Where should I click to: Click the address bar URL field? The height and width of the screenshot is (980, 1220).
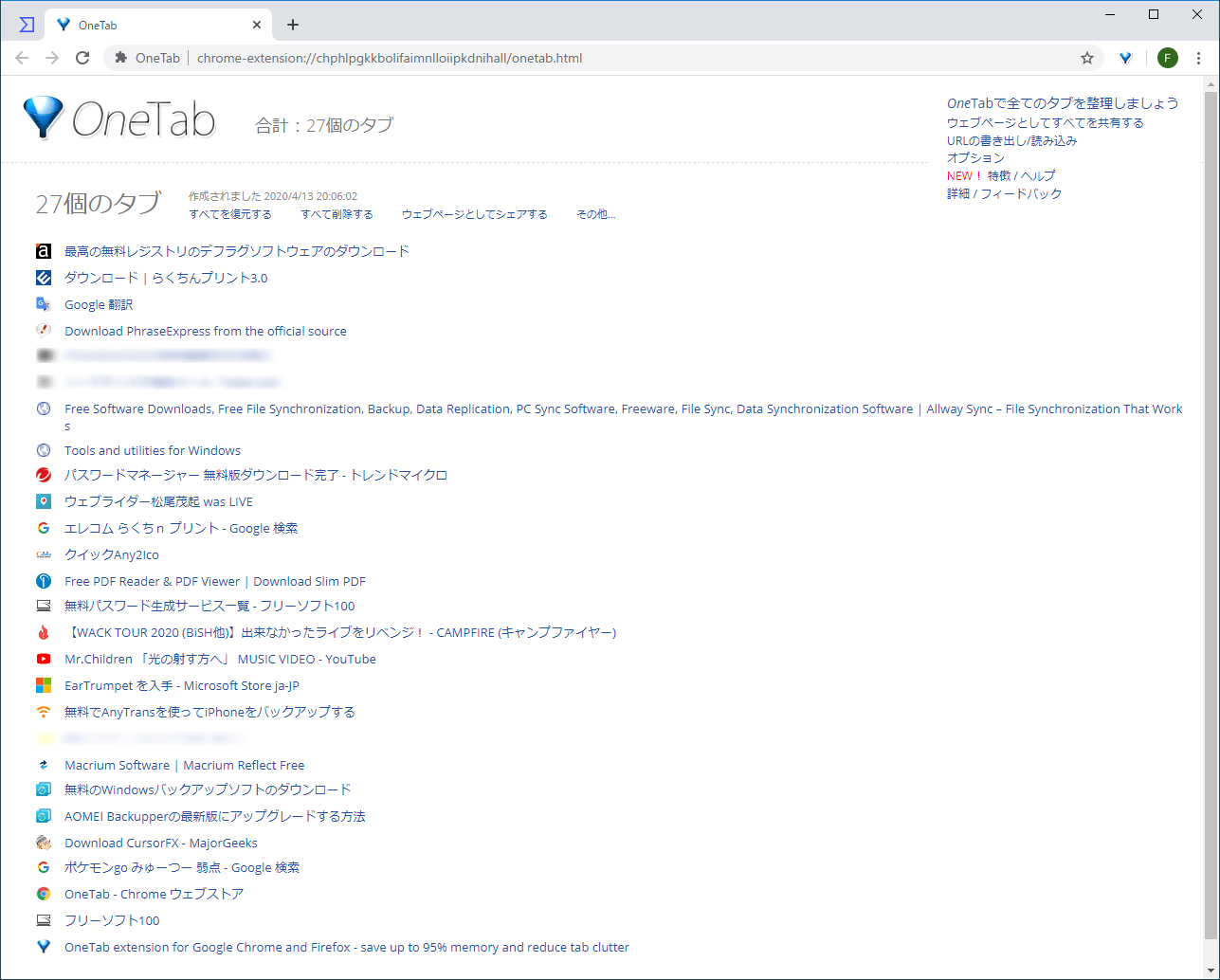click(x=602, y=58)
